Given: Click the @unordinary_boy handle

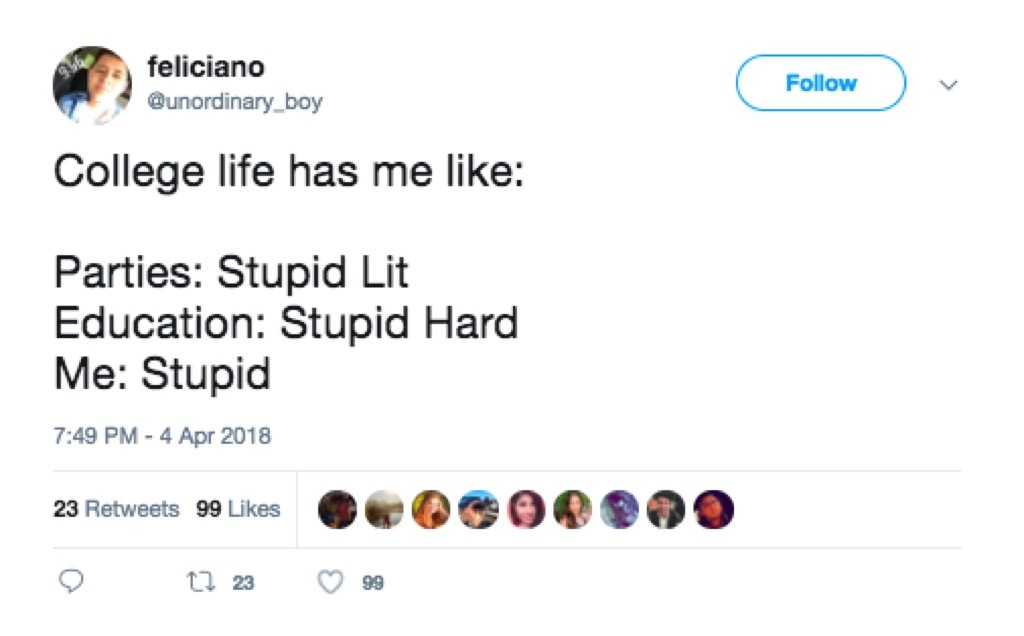Looking at the screenshot, I should point(235,102).
